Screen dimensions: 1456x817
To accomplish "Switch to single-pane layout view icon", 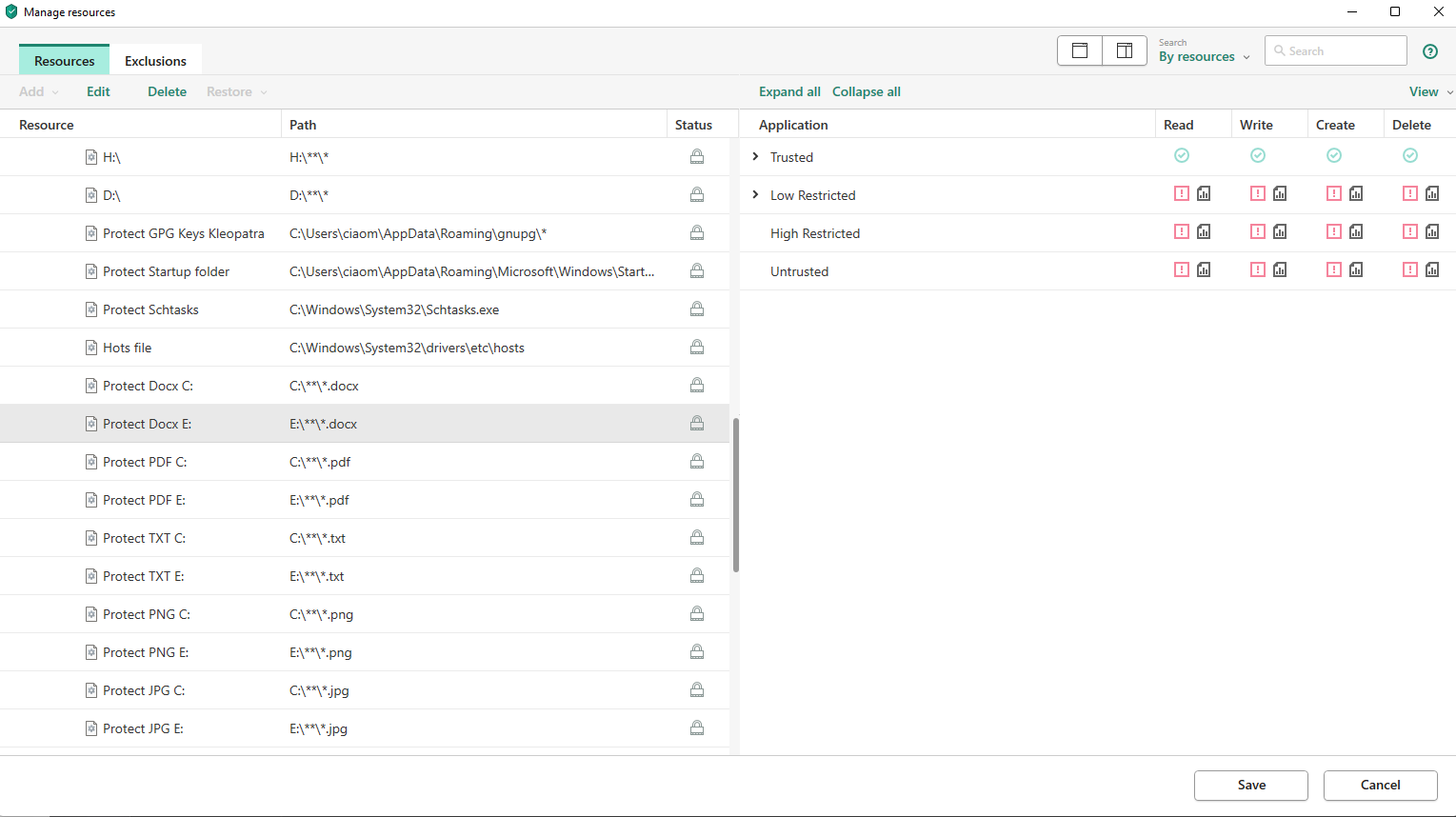I will coord(1080,51).
